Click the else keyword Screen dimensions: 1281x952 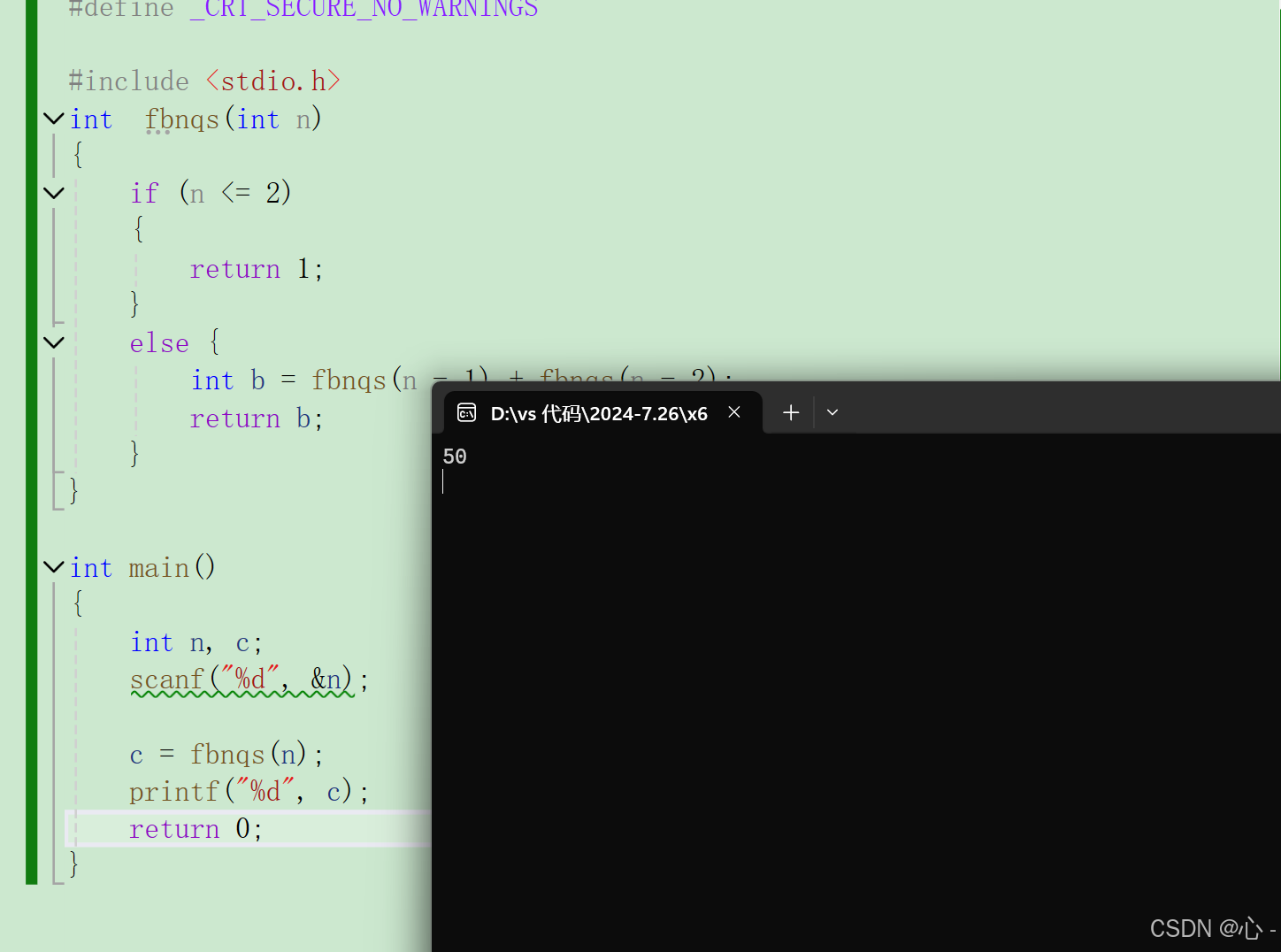click(x=159, y=343)
